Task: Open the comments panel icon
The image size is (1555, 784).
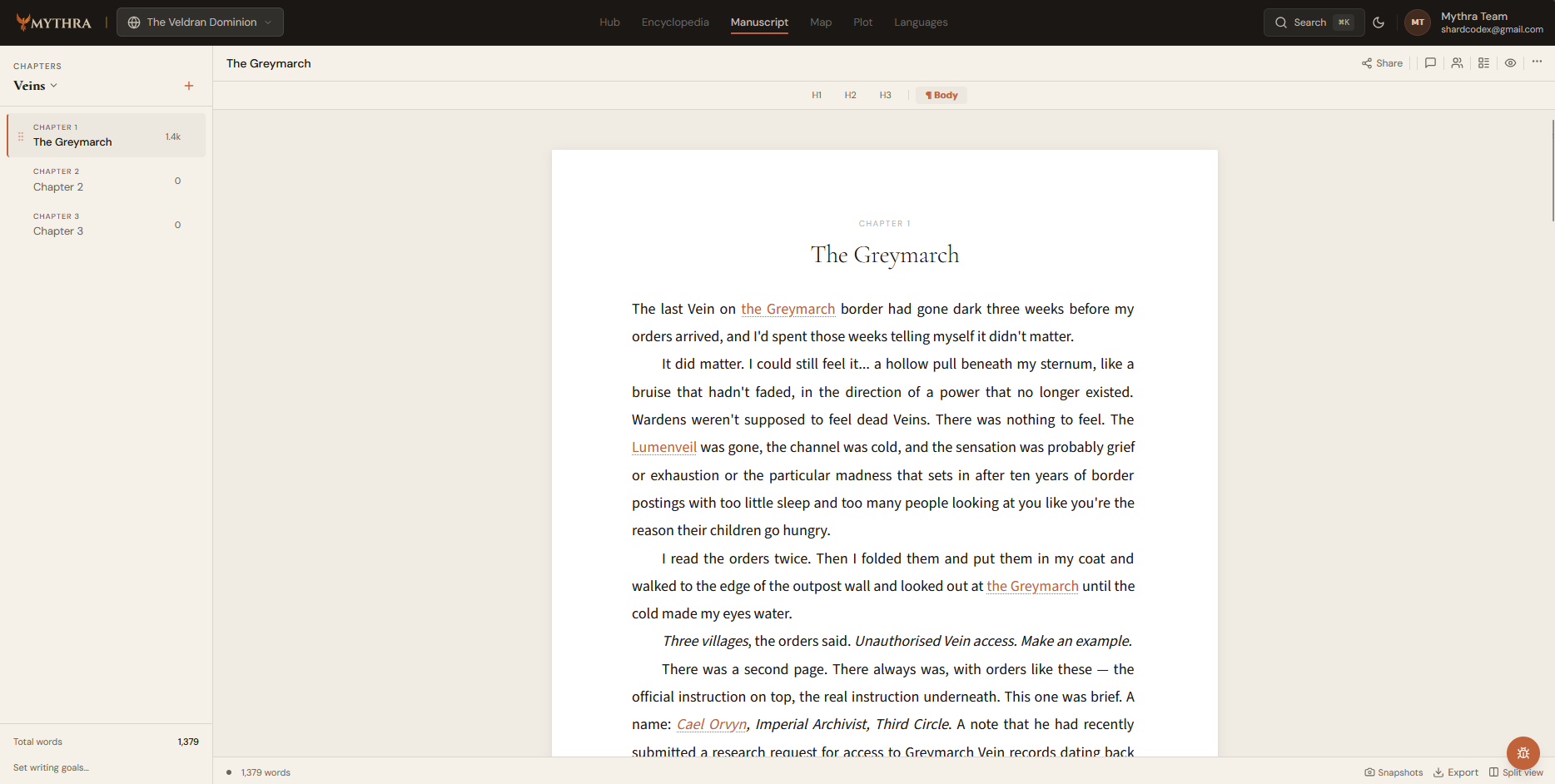Action: tap(1430, 63)
